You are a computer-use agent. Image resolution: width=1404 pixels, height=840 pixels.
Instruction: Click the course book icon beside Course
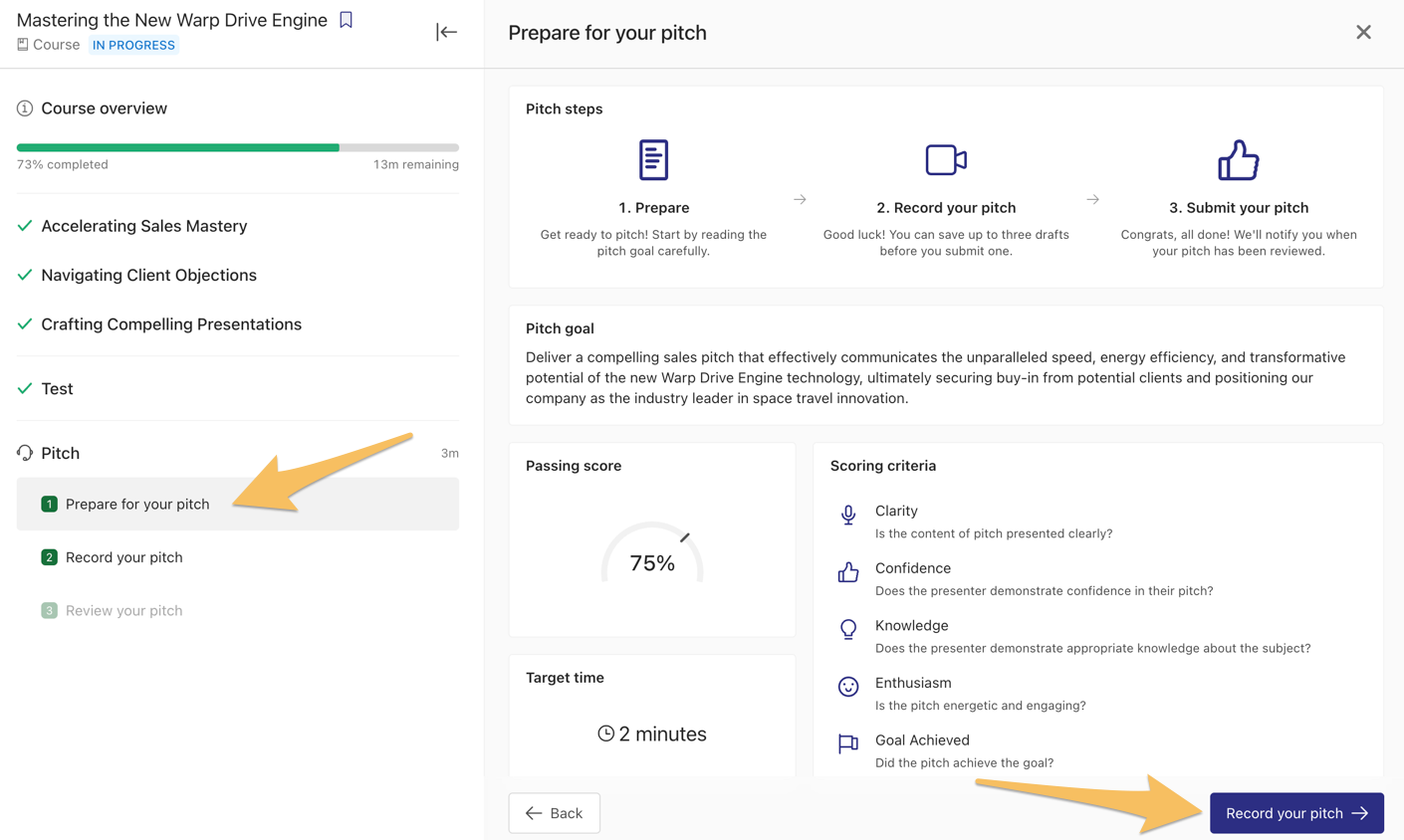tap(23, 45)
